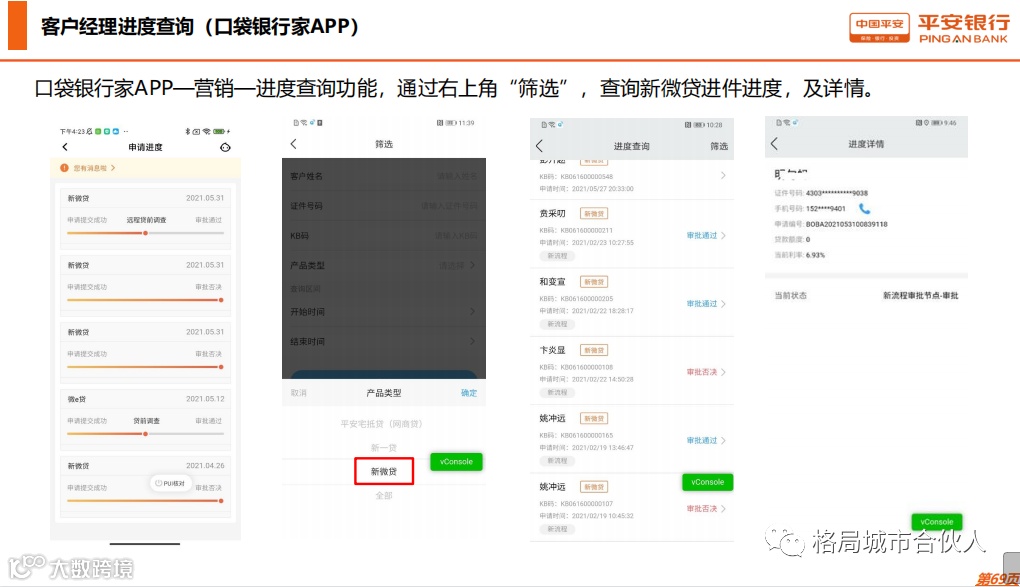Confirm with 确定 in the 产品类型 picker

(469, 393)
